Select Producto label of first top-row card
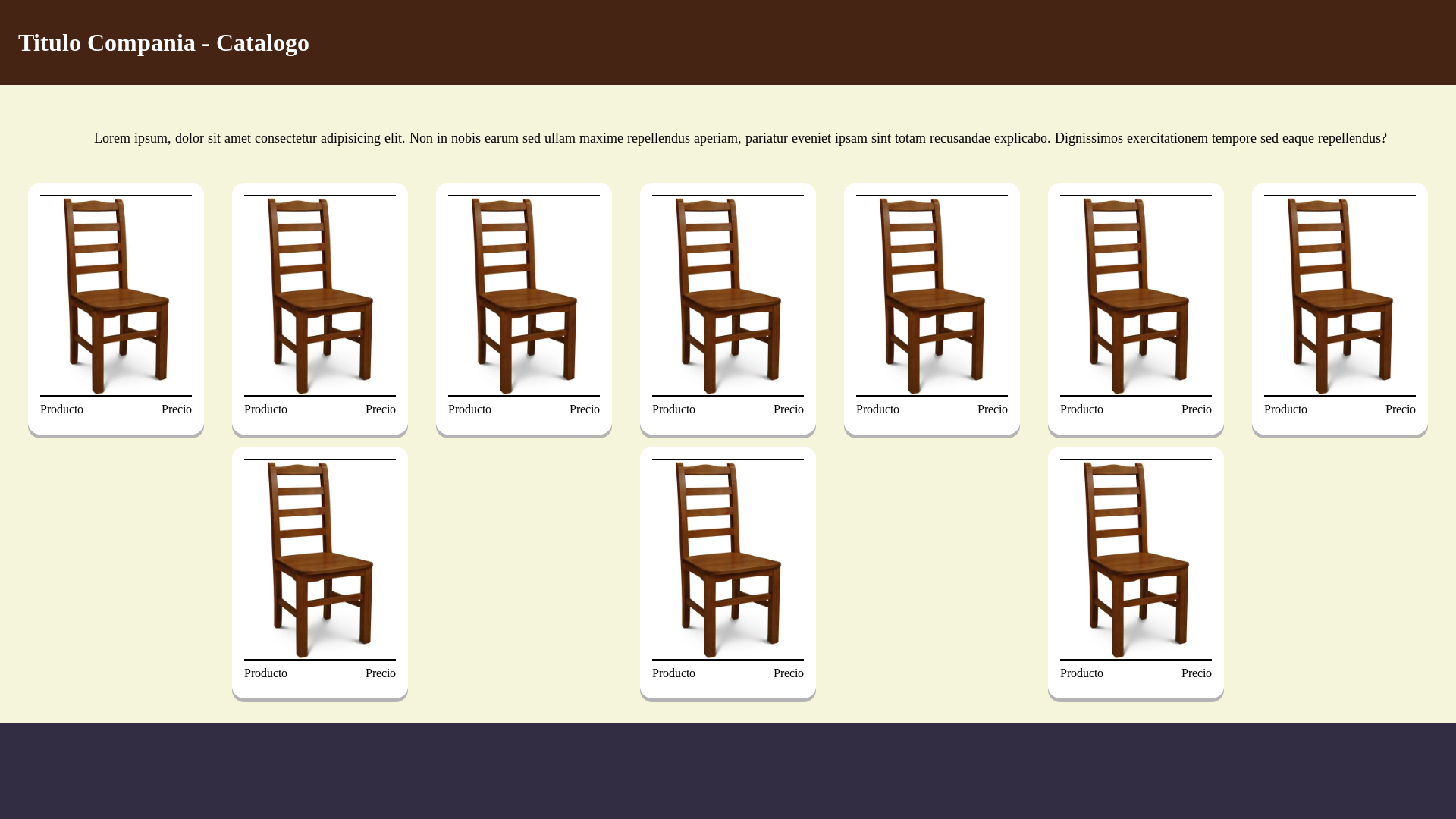The image size is (1456, 819). tap(61, 409)
